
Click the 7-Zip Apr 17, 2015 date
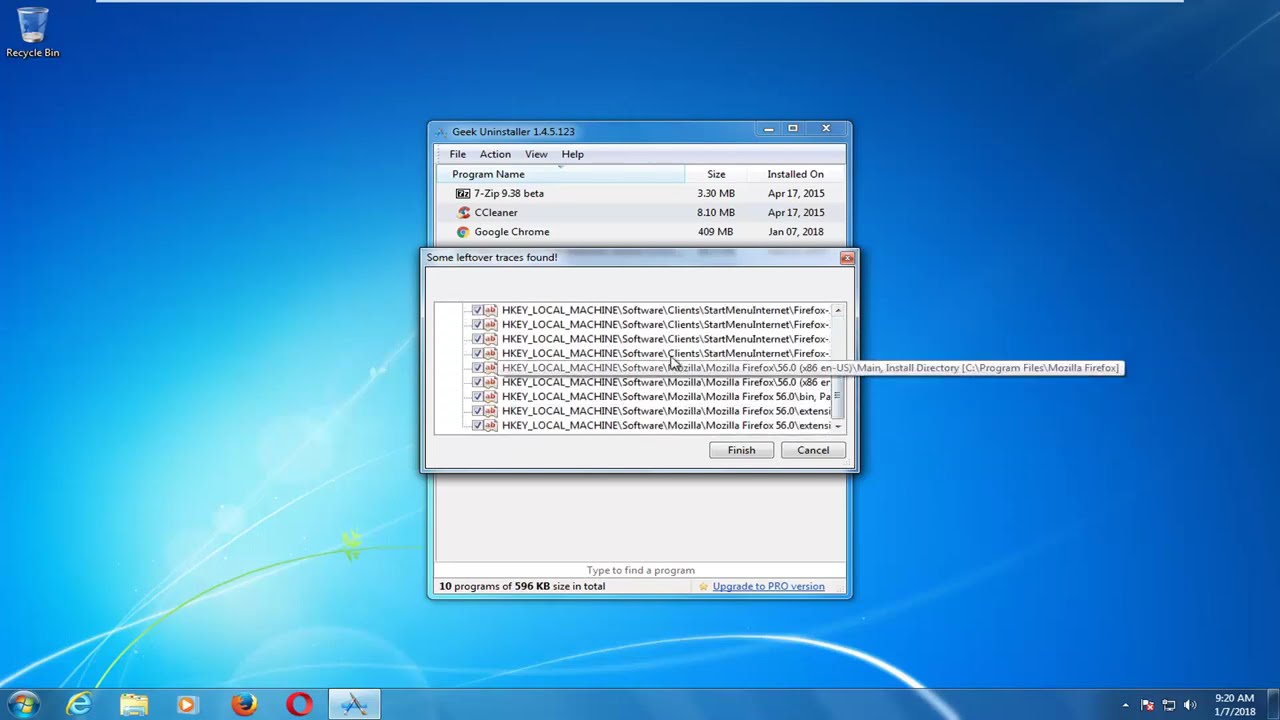tap(796, 193)
